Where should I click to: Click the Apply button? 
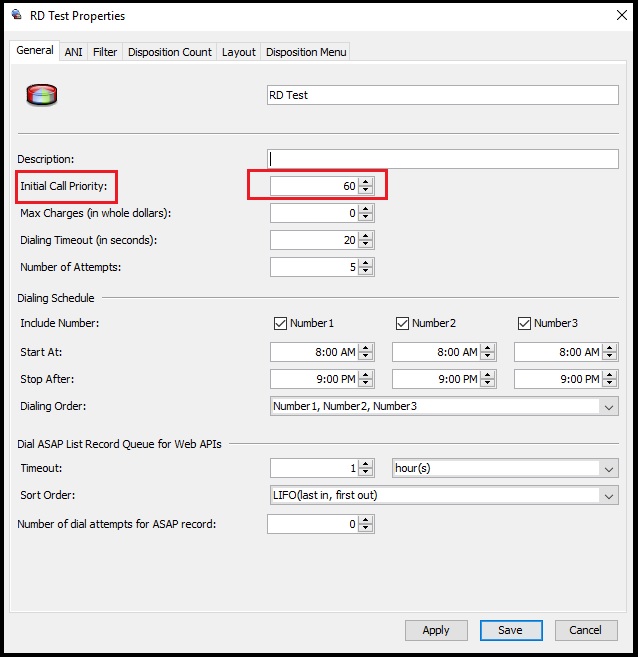436,630
